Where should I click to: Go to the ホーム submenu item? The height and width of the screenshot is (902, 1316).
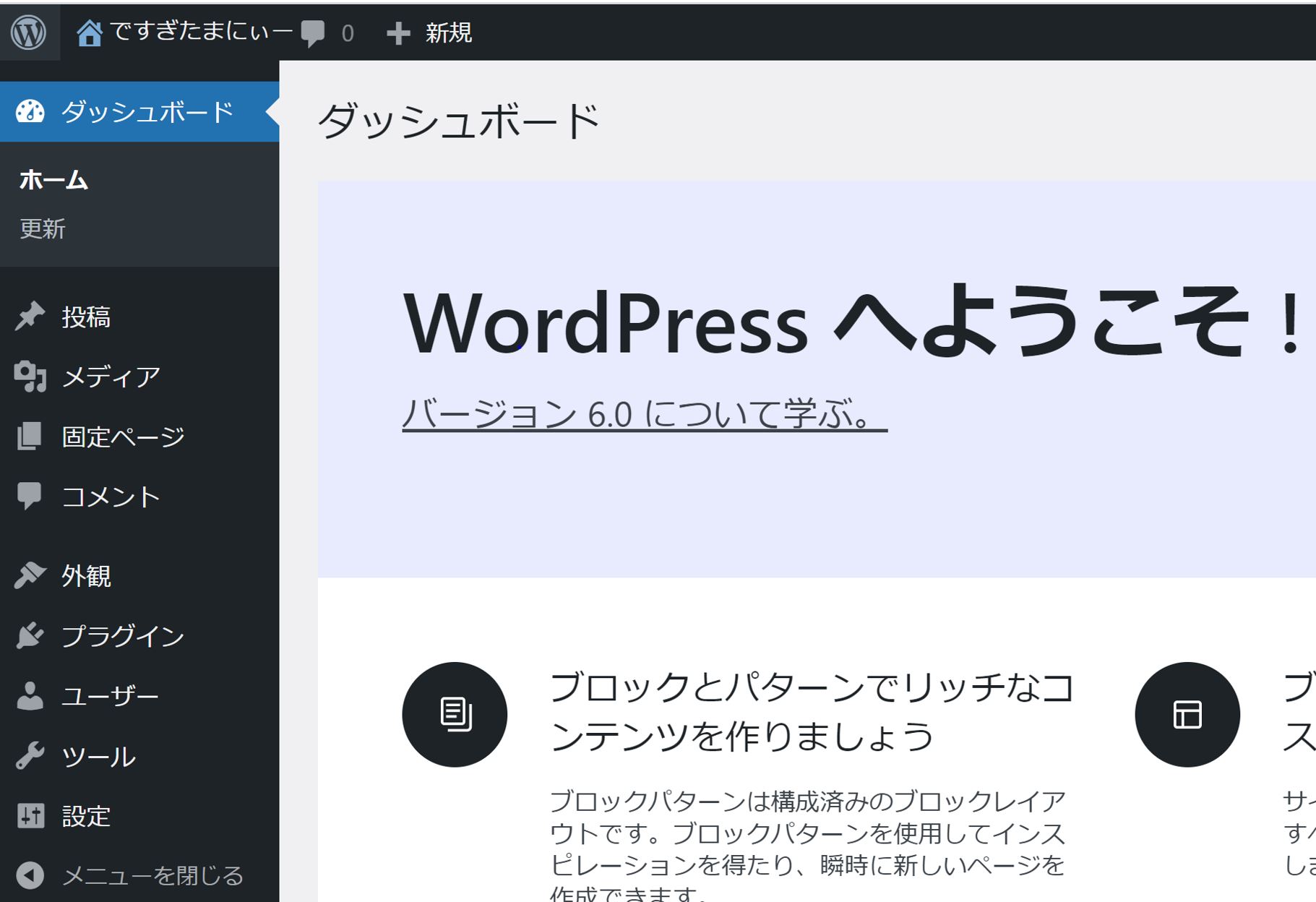point(53,179)
